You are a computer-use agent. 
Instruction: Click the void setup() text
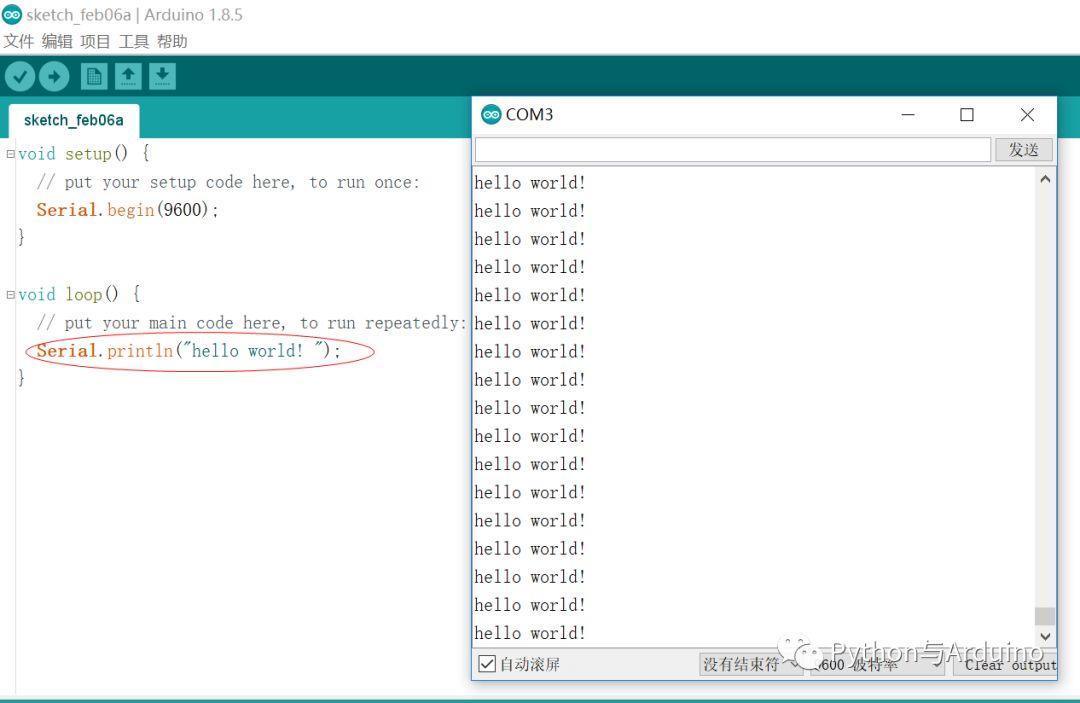pyautogui.click(x=73, y=154)
